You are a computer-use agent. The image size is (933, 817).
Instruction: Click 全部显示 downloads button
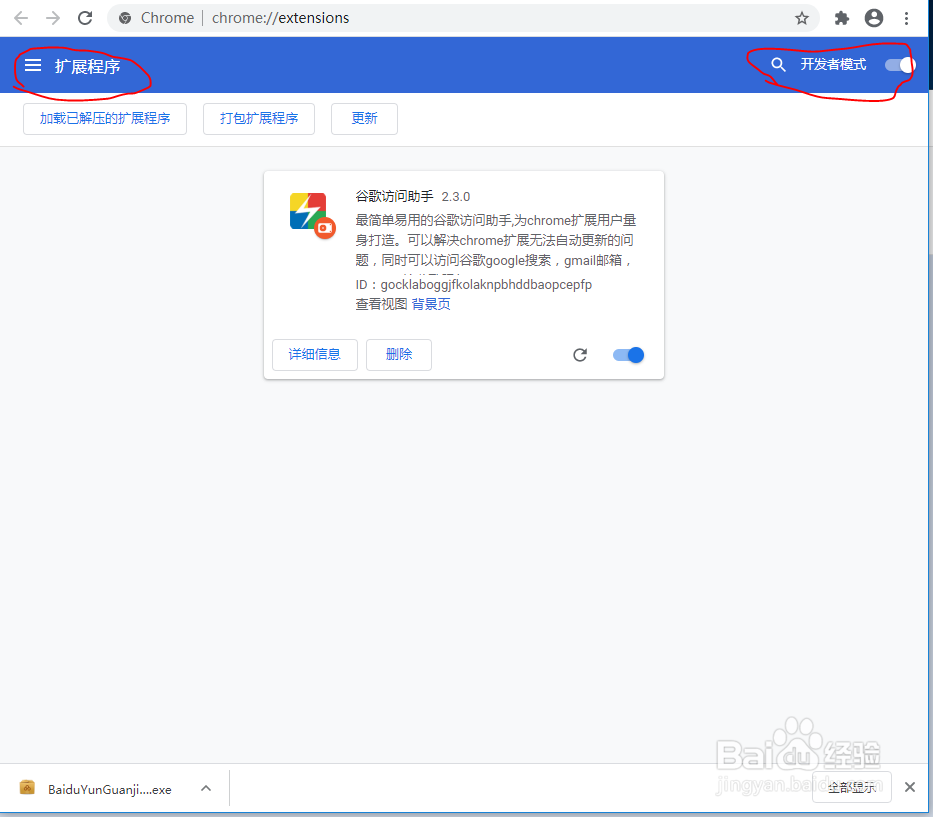click(x=851, y=787)
